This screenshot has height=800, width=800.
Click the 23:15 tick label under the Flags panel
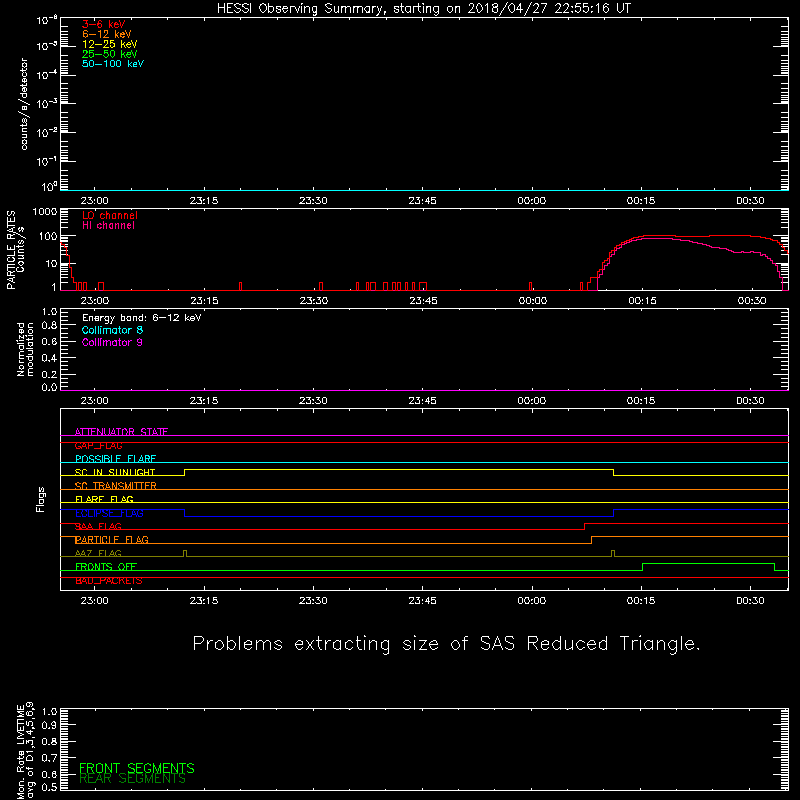204,601
